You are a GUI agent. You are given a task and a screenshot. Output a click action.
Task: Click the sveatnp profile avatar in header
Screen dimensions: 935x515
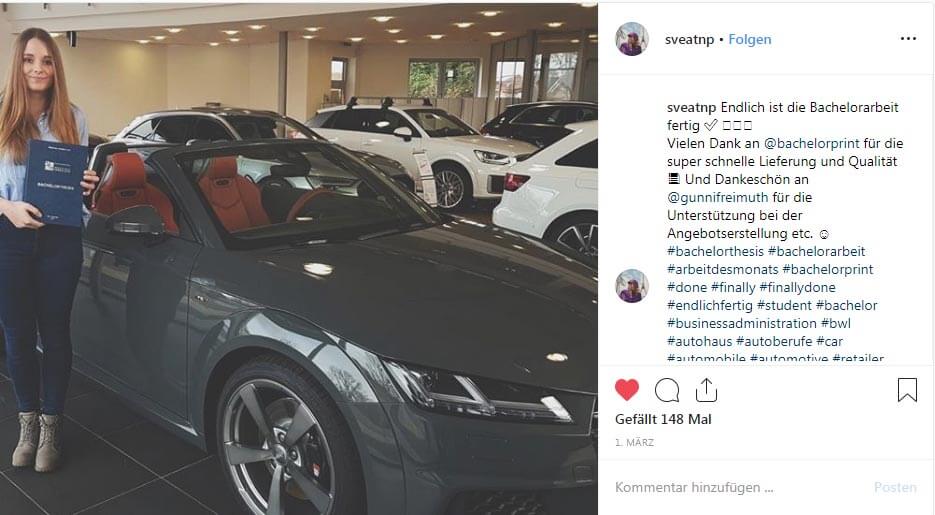click(631, 39)
